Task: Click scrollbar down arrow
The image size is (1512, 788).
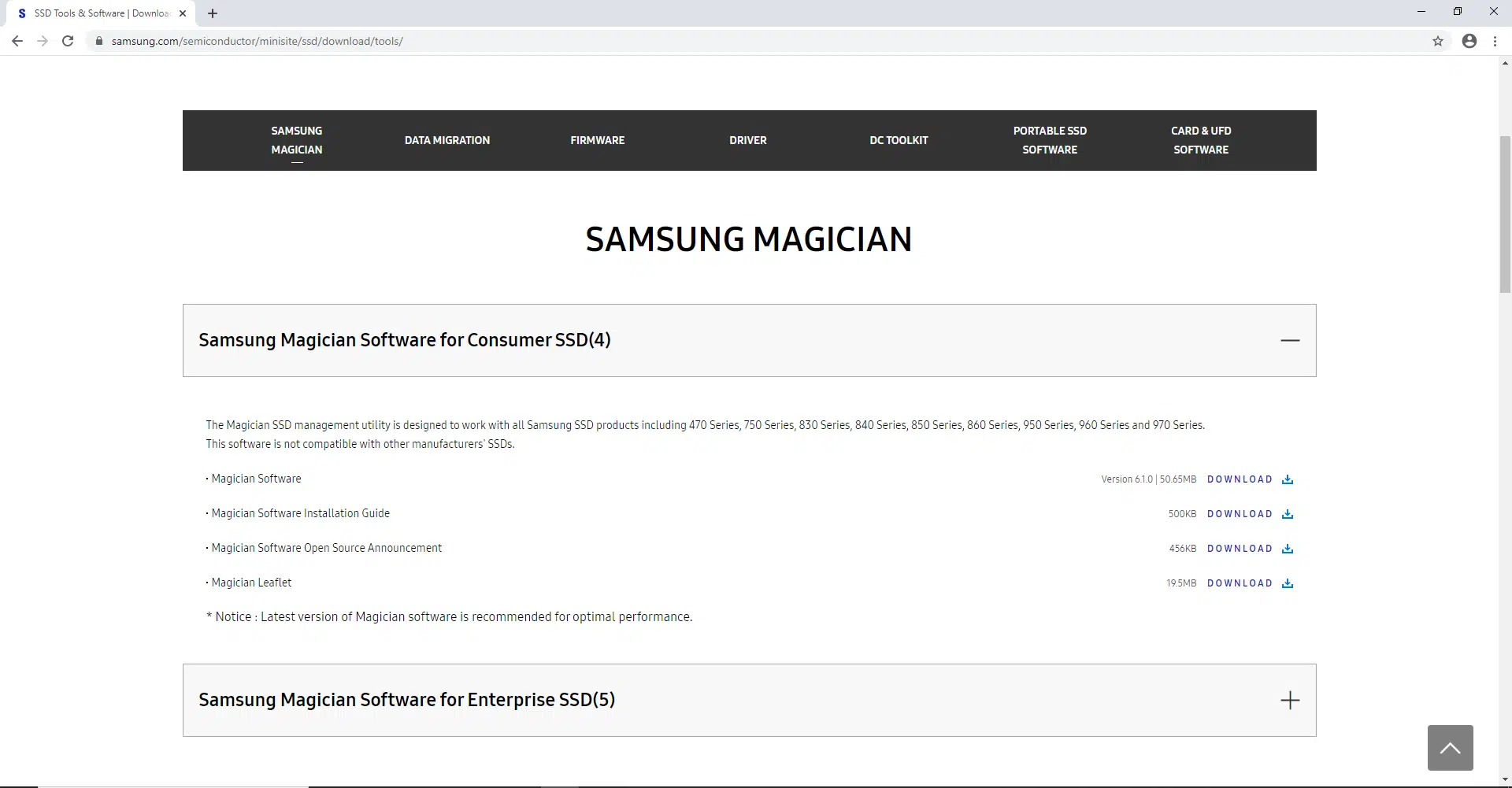Action: coord(1505,781)
